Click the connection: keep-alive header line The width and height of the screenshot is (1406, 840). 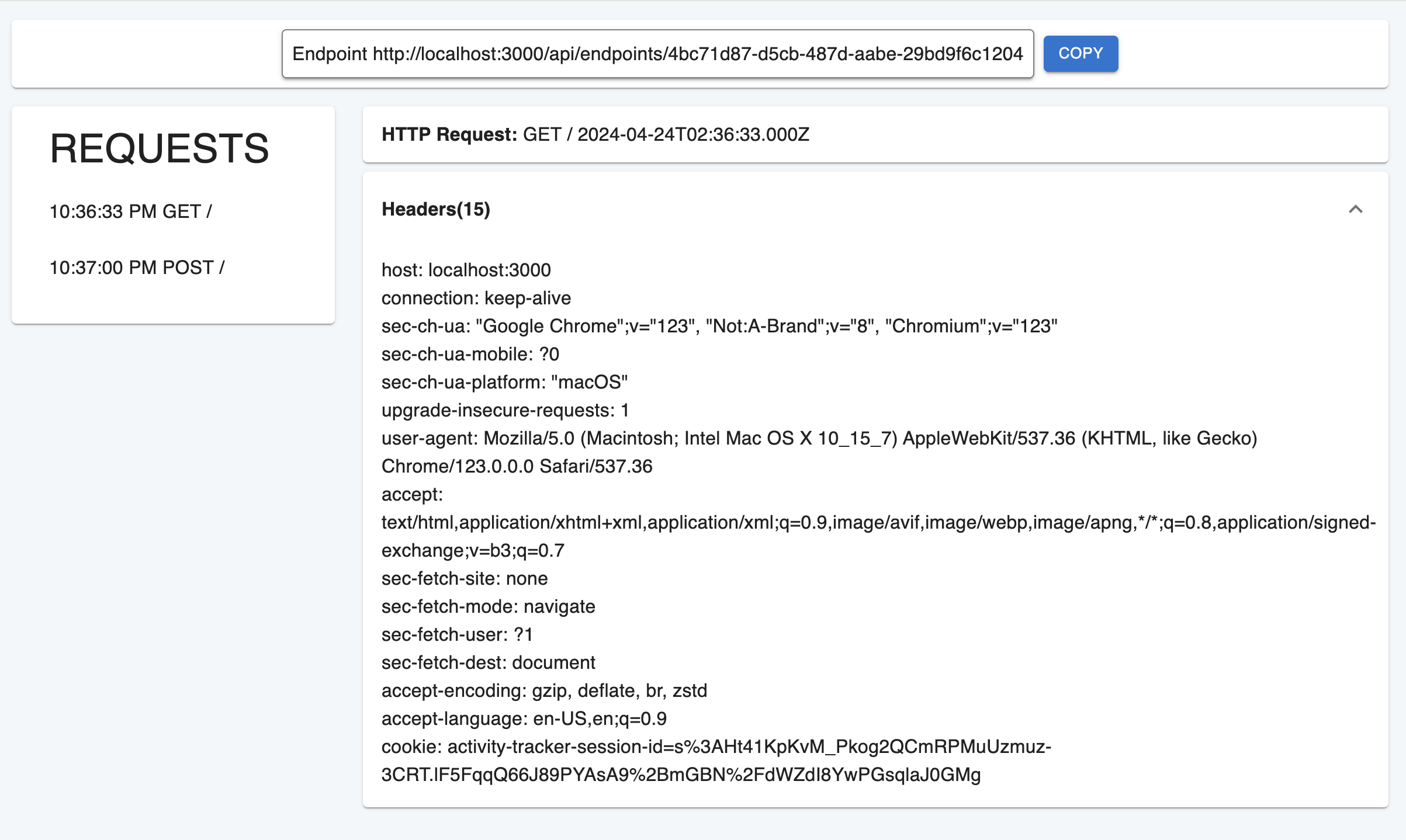point(476,298)
